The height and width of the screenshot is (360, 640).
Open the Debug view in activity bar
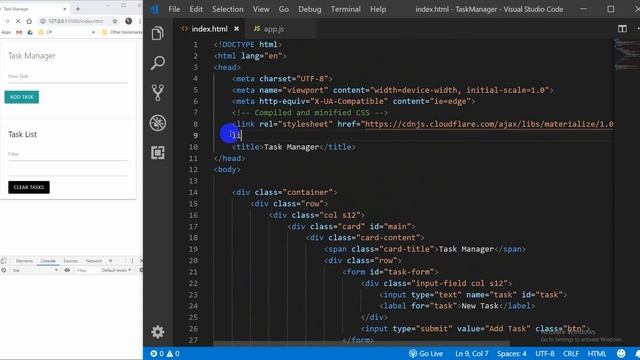click(x=158, y=123)
